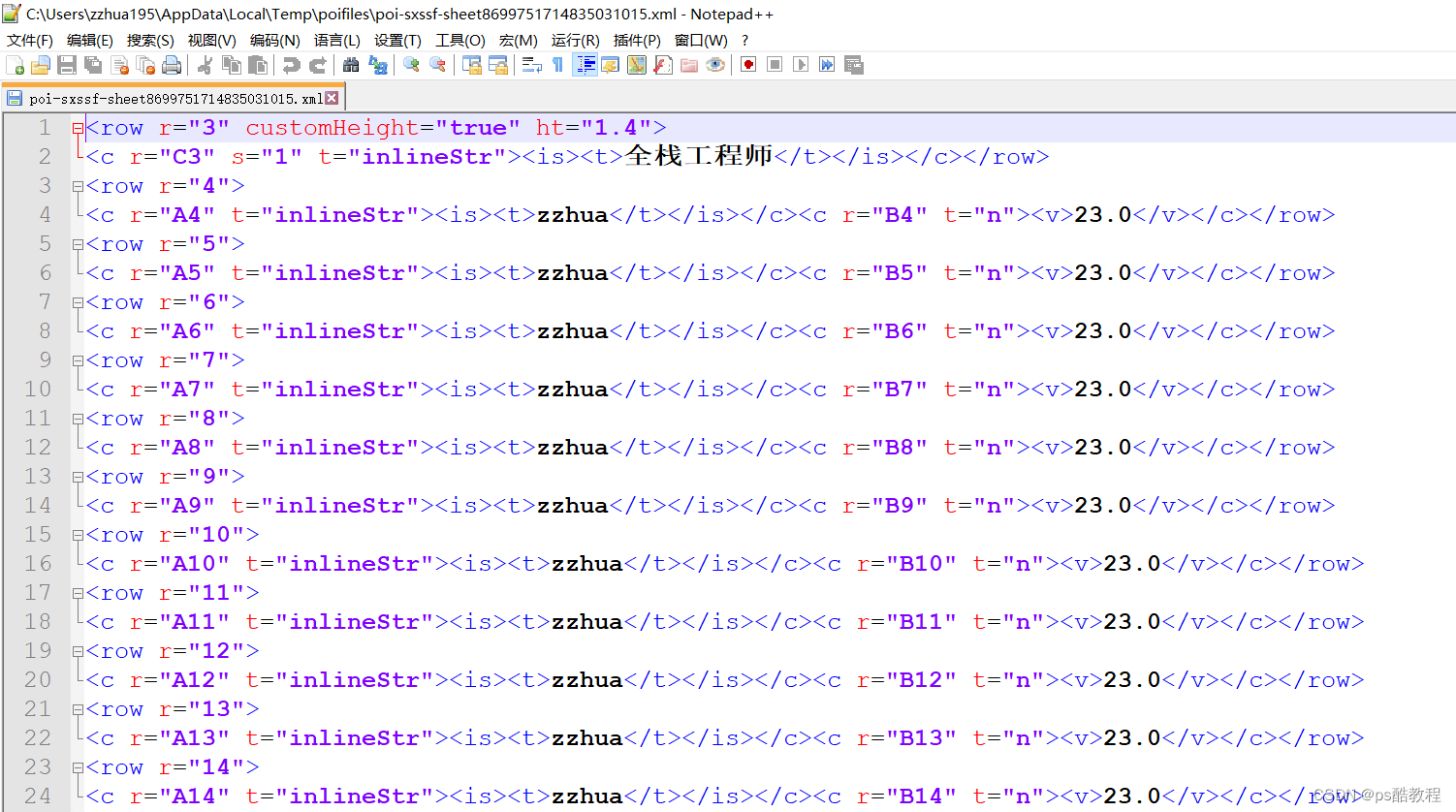Image resolution: width=1456 pixels, height=812 pixels.
Task: Collapse the row r="5" fold marker
Action: [x=78, y=244]
